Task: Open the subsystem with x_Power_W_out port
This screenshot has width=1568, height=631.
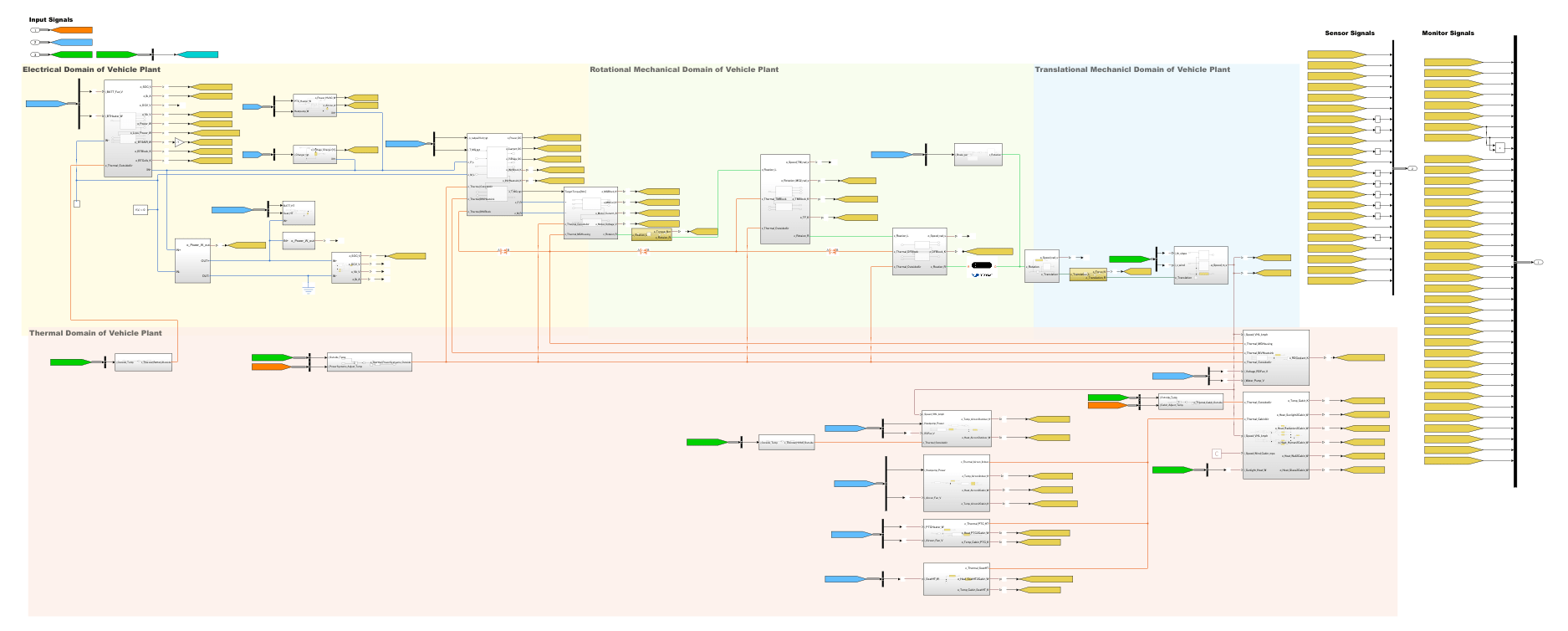Action: (192, 260)
